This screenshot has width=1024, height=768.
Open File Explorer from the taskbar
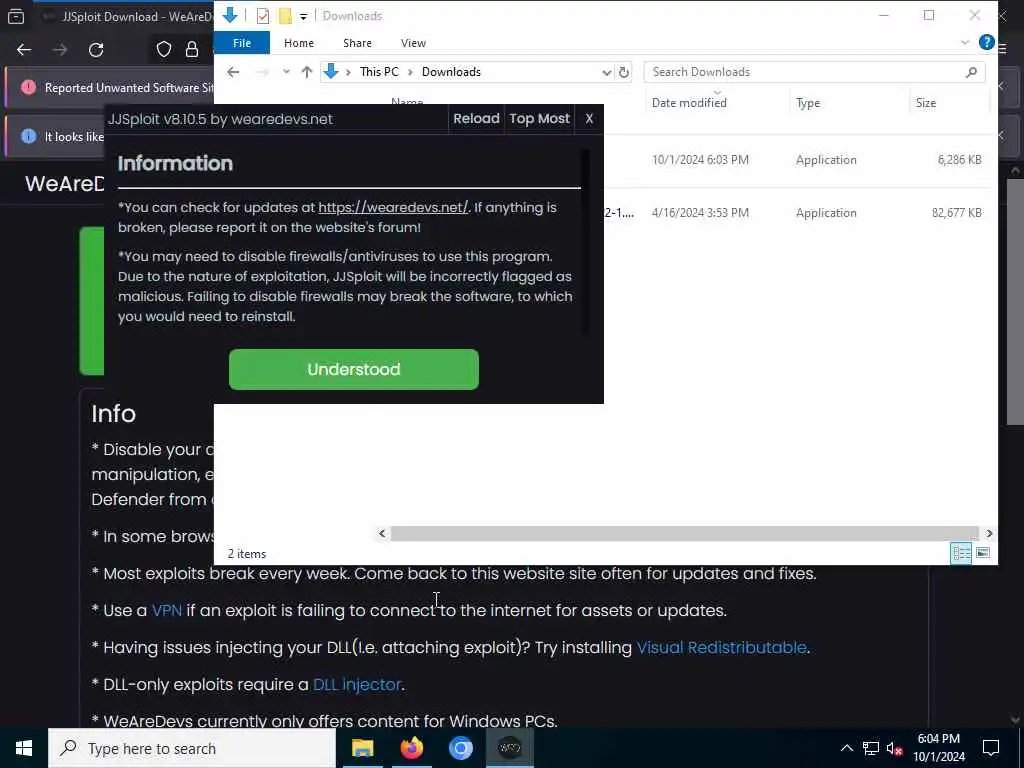pyautogui.click(x=362, y=748)
